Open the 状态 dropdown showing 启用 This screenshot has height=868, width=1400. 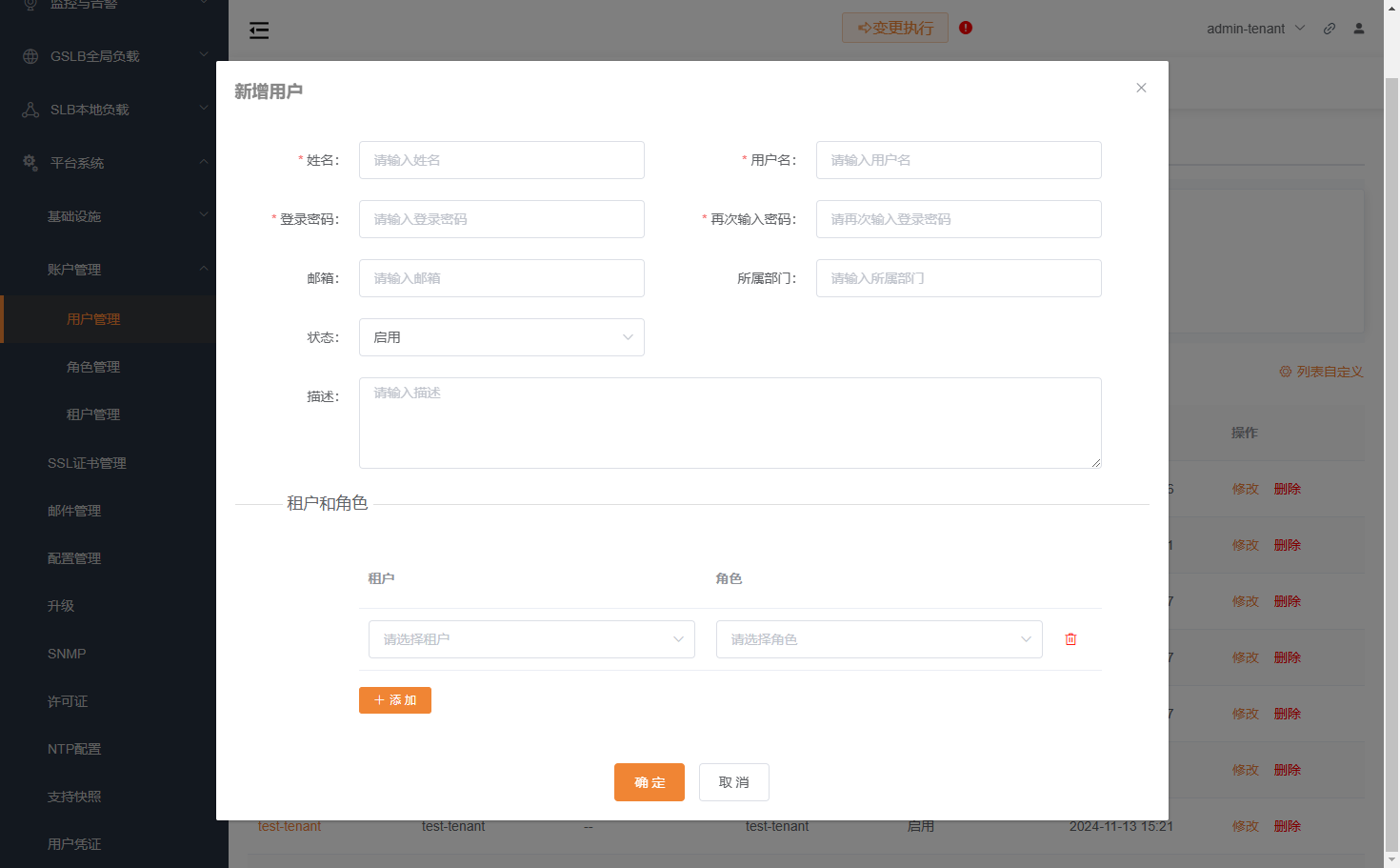point(501,337)
